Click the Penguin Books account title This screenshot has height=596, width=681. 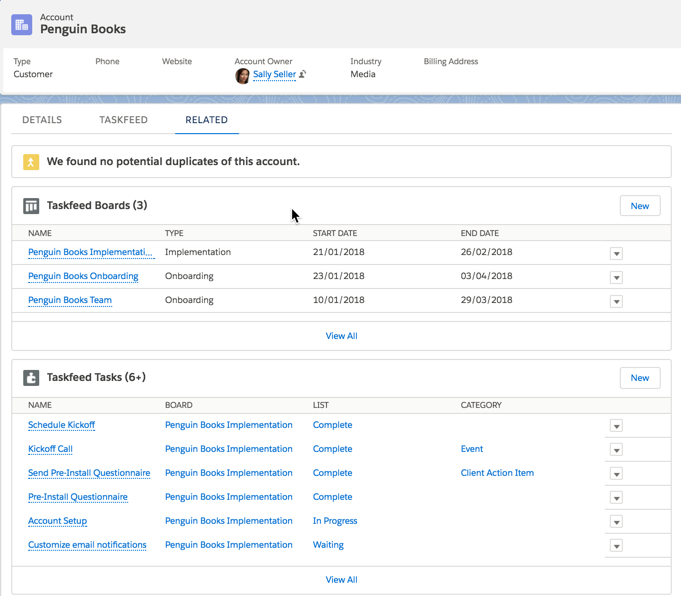[83, 29]
